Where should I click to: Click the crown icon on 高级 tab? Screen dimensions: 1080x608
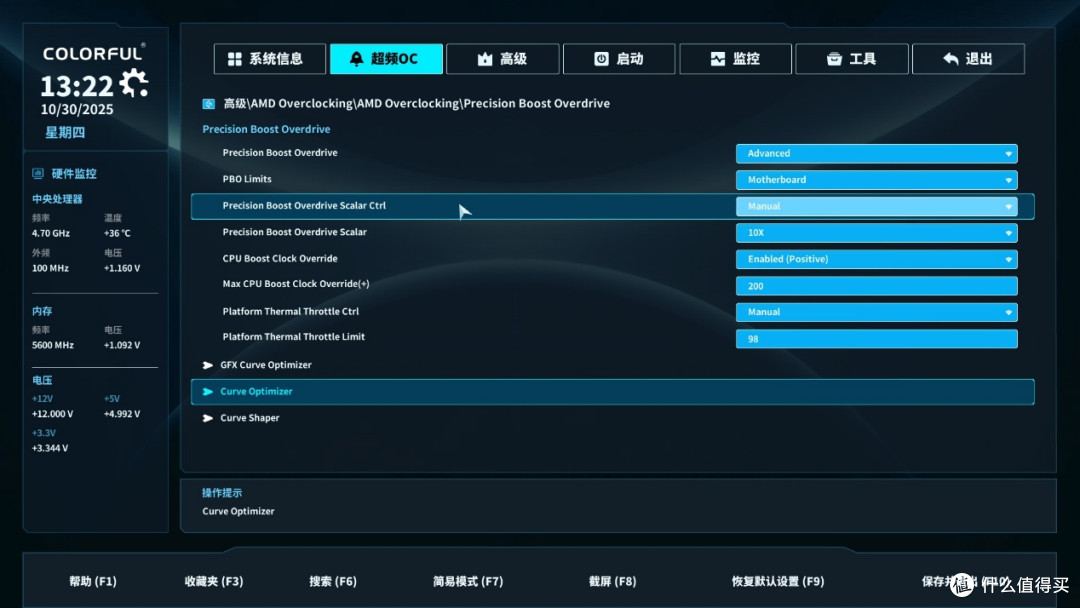[485, 59]
